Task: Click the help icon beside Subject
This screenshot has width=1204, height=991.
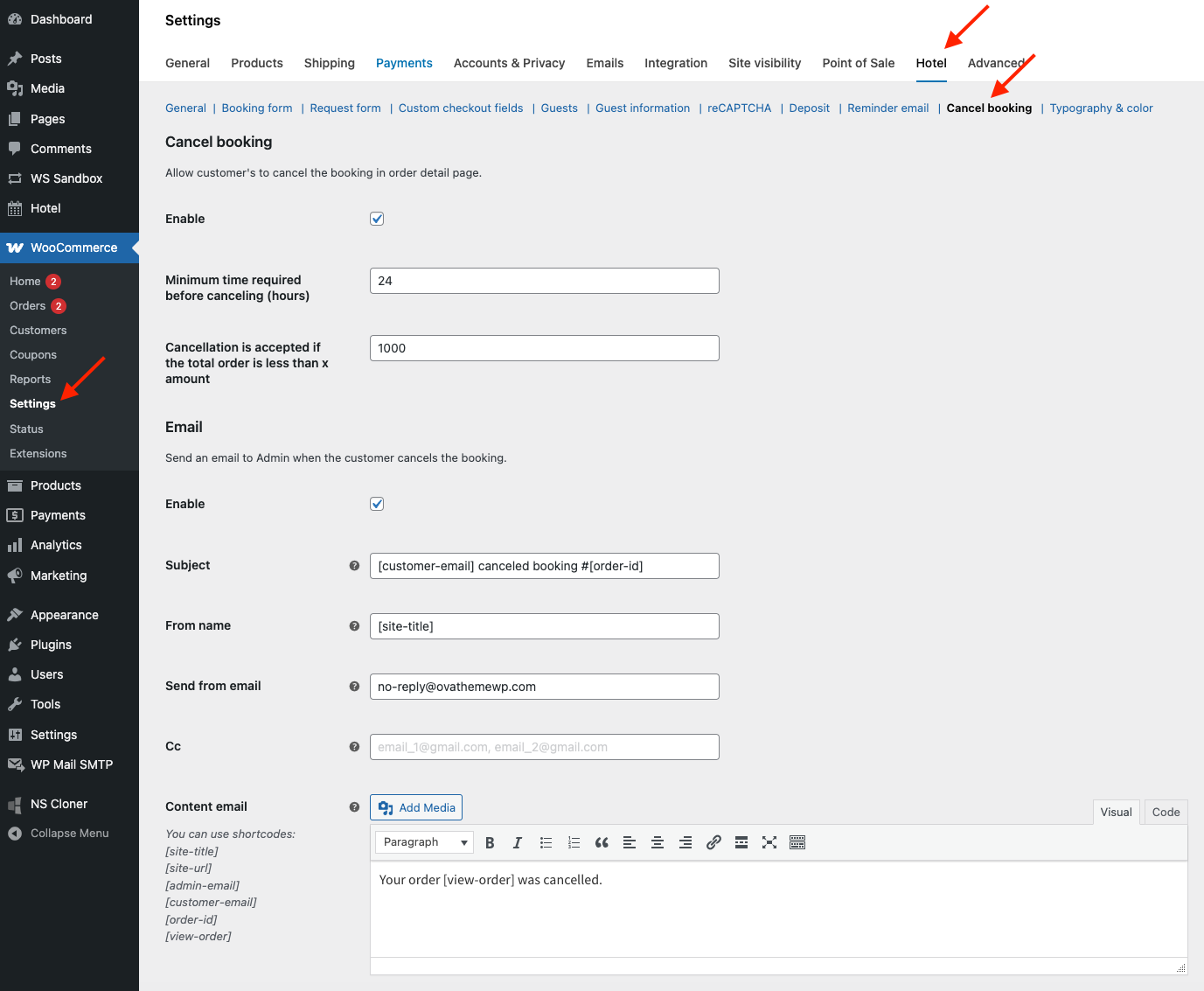Action: [354, 566]
